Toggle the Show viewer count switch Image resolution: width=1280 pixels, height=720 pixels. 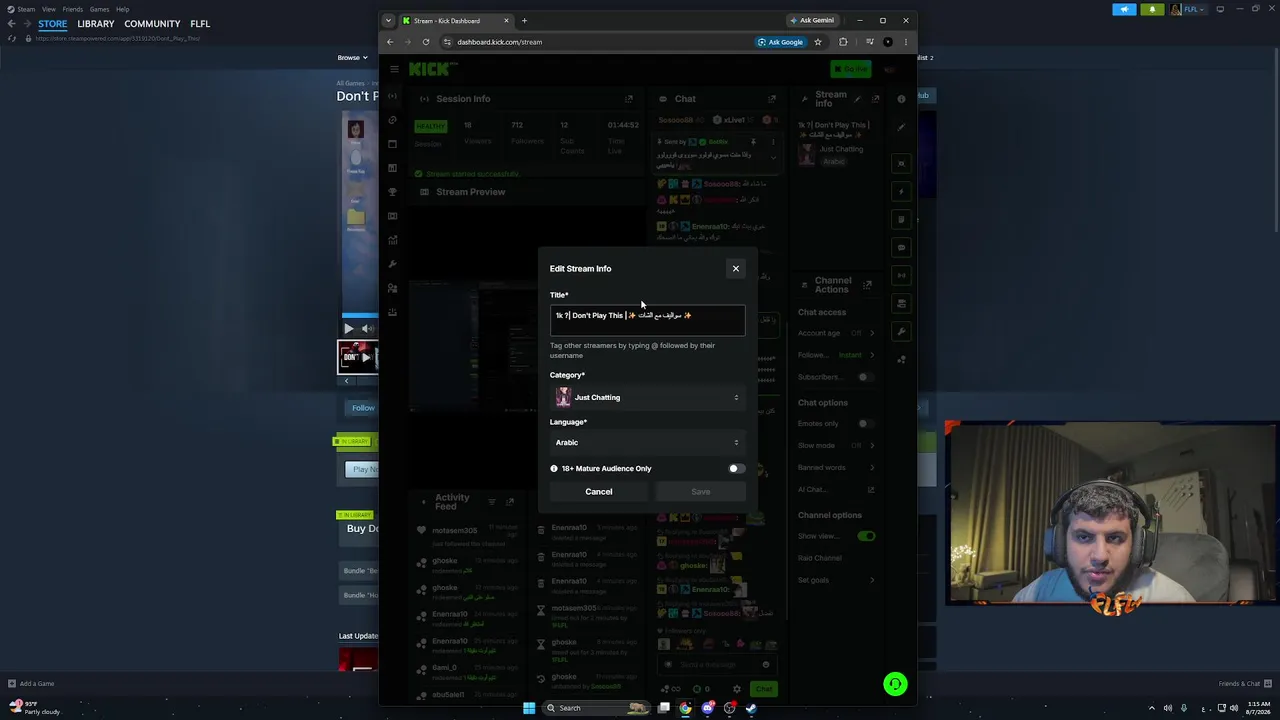point(866,536)
